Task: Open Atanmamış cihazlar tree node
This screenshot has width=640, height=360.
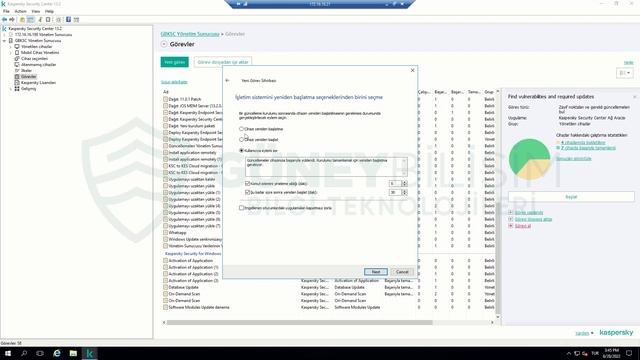Action: tap(38, 64)
